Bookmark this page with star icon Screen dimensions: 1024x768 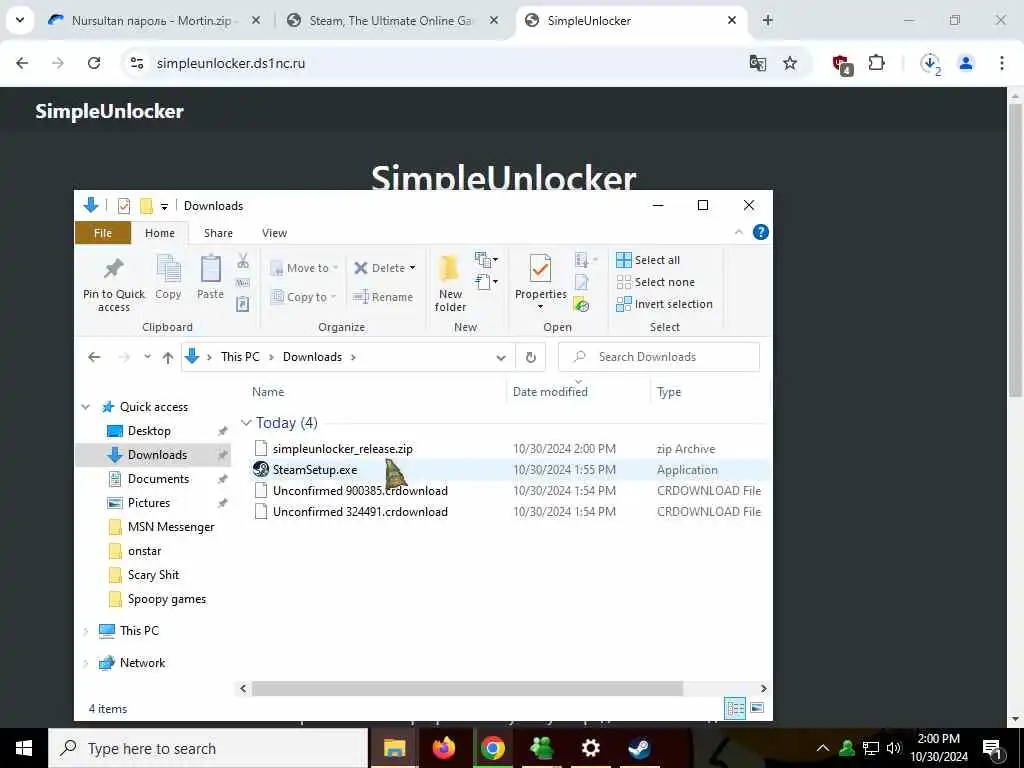[790, 63]
